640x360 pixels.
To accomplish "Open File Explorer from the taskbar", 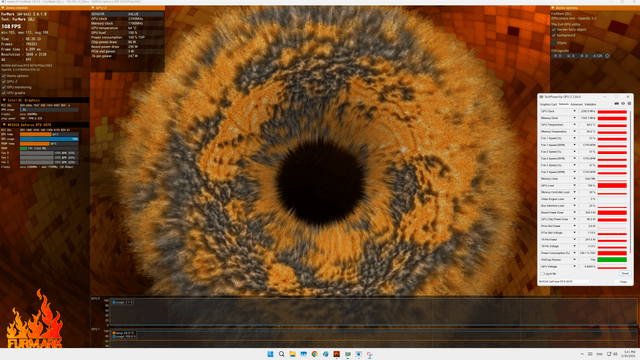I will [293, 354].
